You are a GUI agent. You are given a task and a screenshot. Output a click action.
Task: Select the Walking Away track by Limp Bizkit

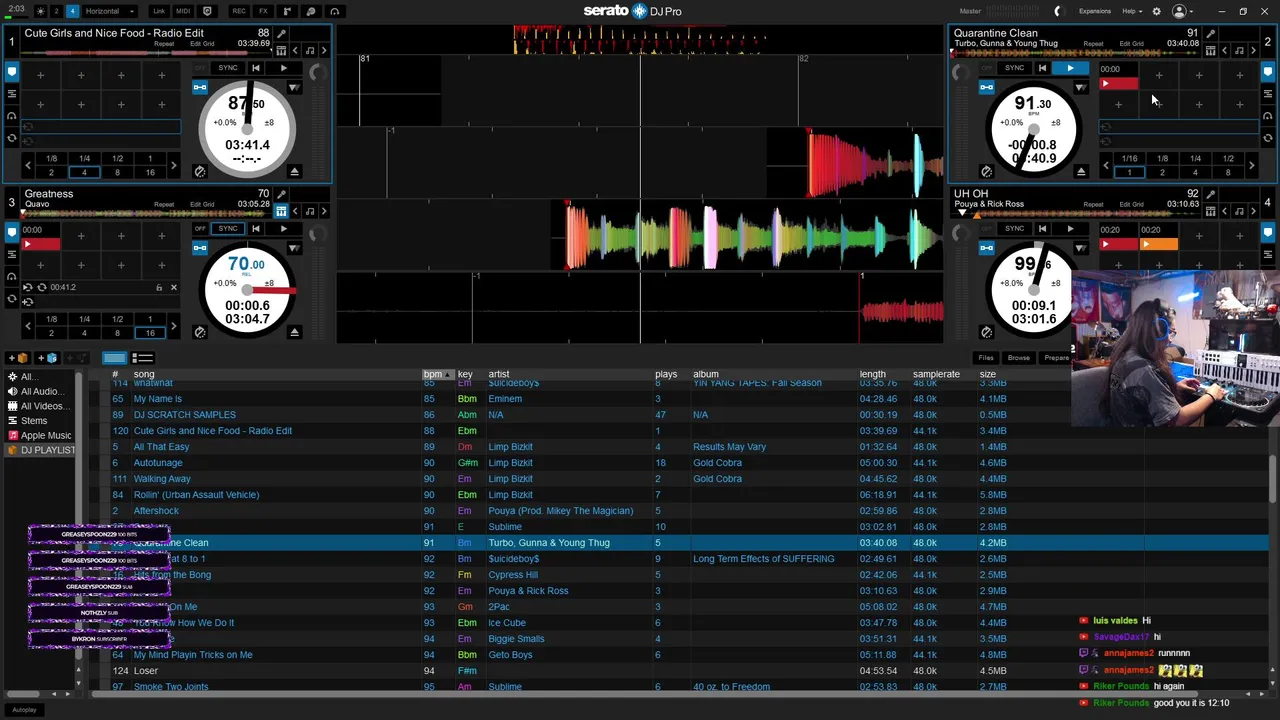162,479
